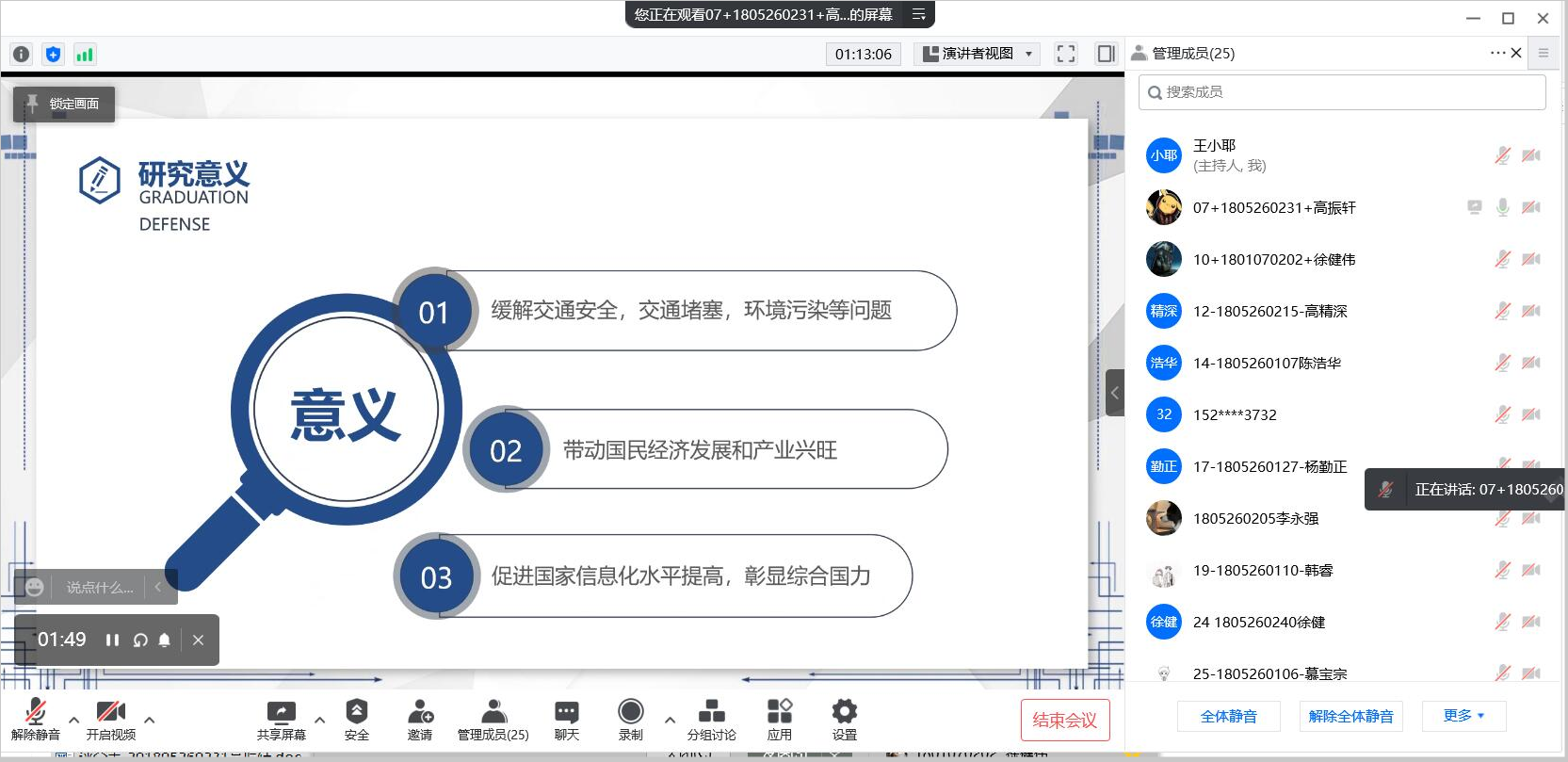Open breakout rooms discussion icon

point(711,712)
